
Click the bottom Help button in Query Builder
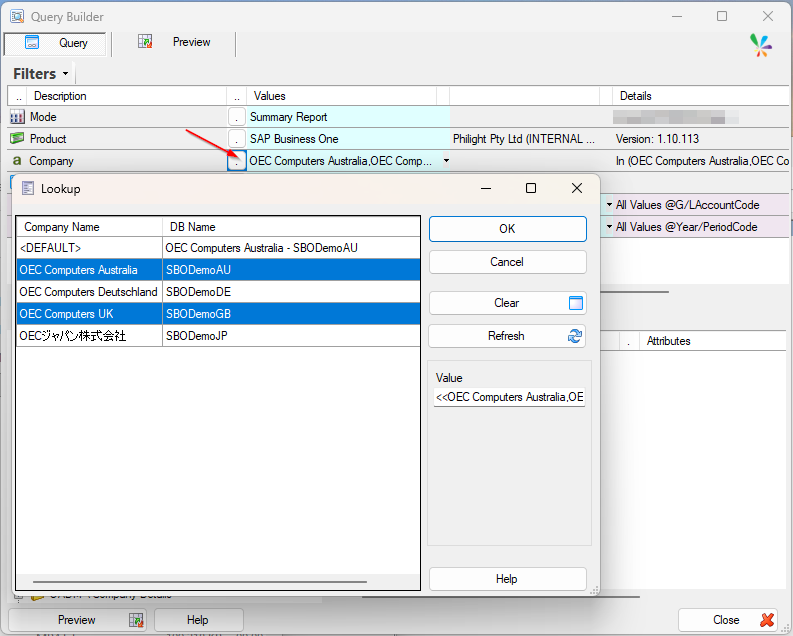[x=198, y=620]
